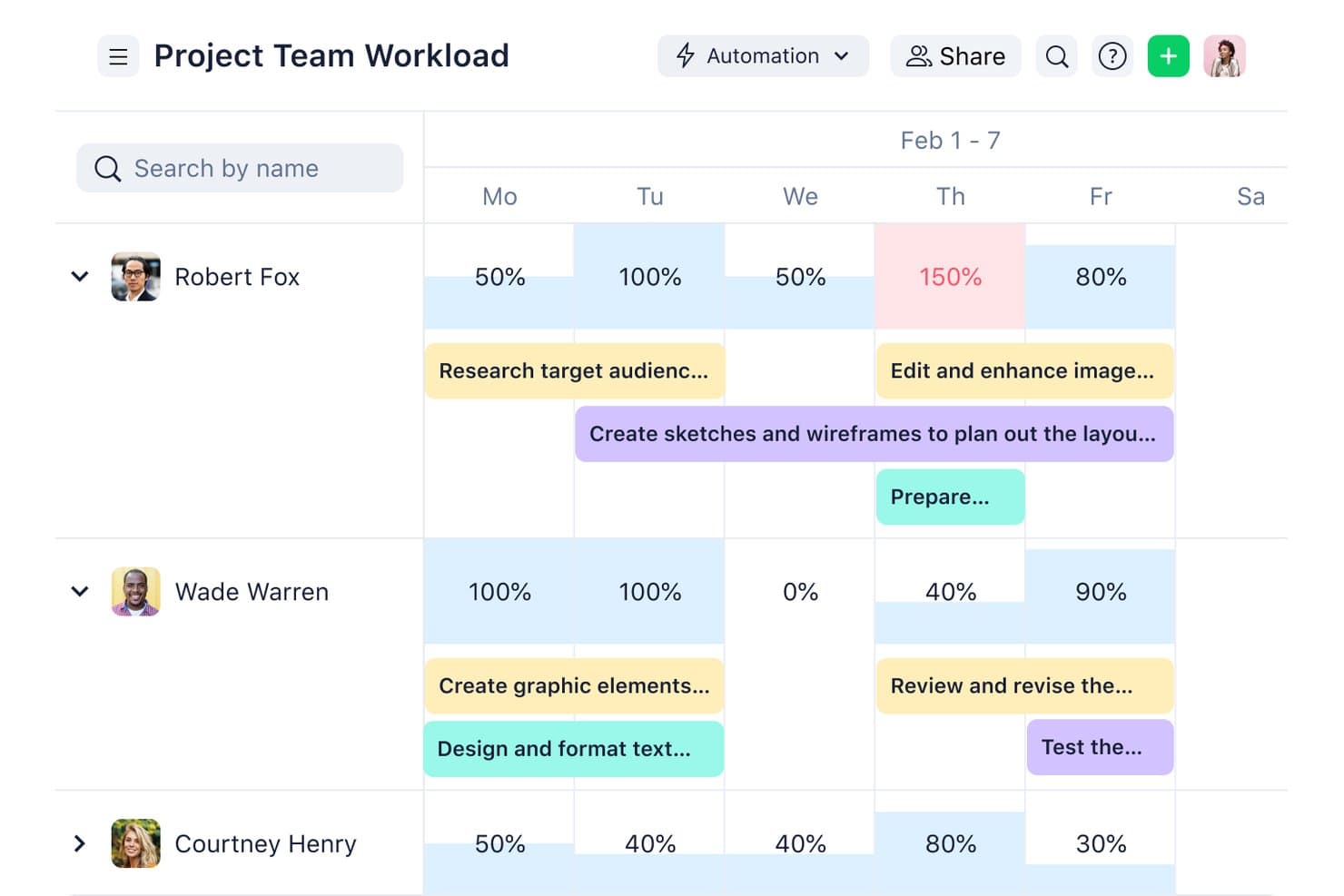Select the Courtney Henry name
Screen dimensions: 1344x896
[265, 844]
